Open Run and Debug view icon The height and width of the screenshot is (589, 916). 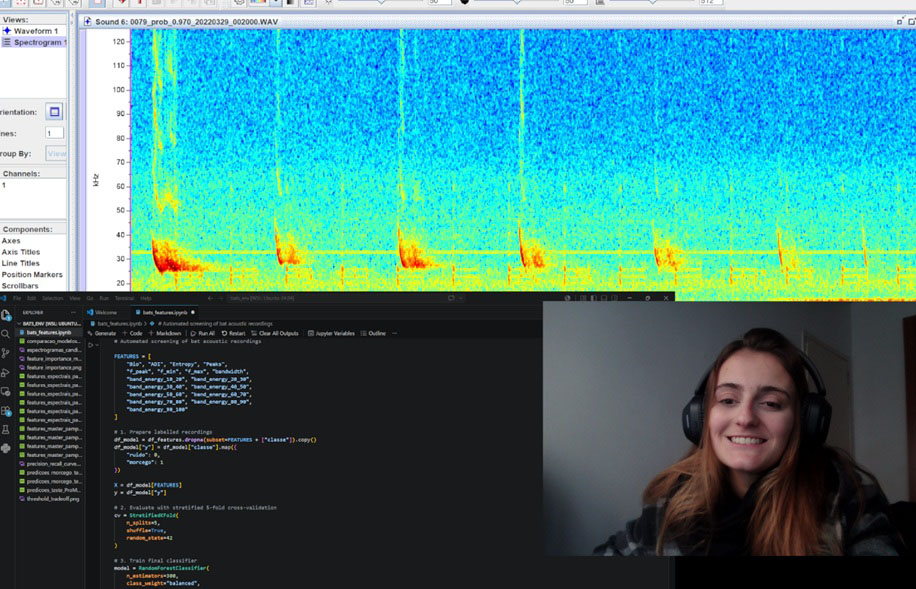click(6, 372)
